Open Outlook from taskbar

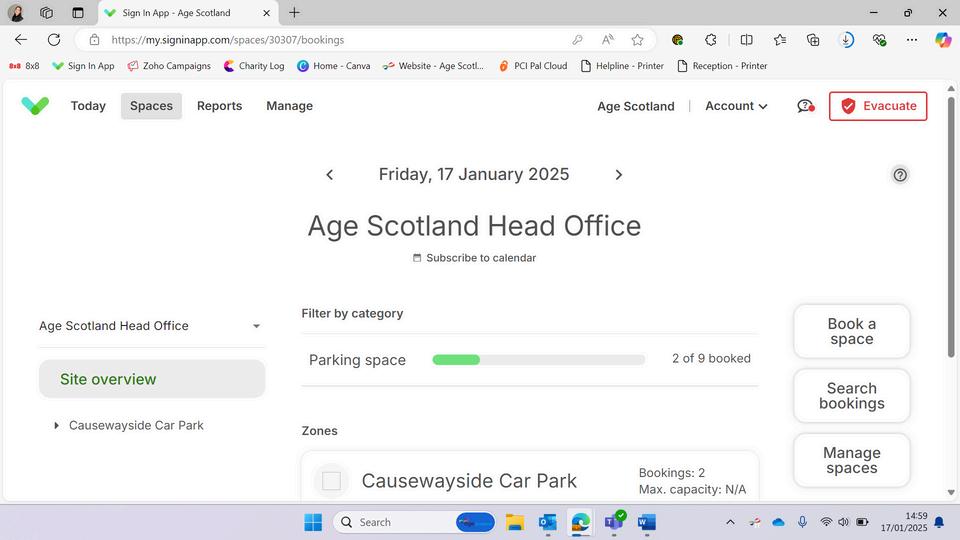pyautogui.click(x=547, y=522)
